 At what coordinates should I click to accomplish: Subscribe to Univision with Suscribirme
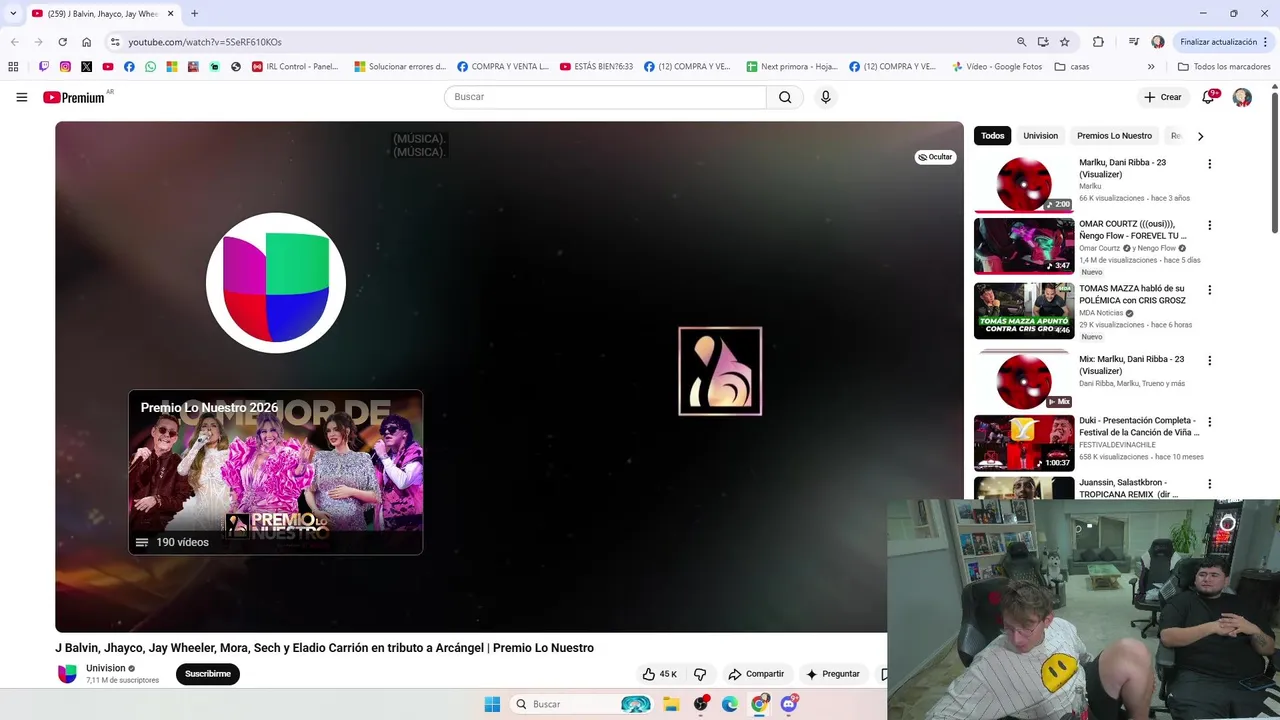[208, 674]
